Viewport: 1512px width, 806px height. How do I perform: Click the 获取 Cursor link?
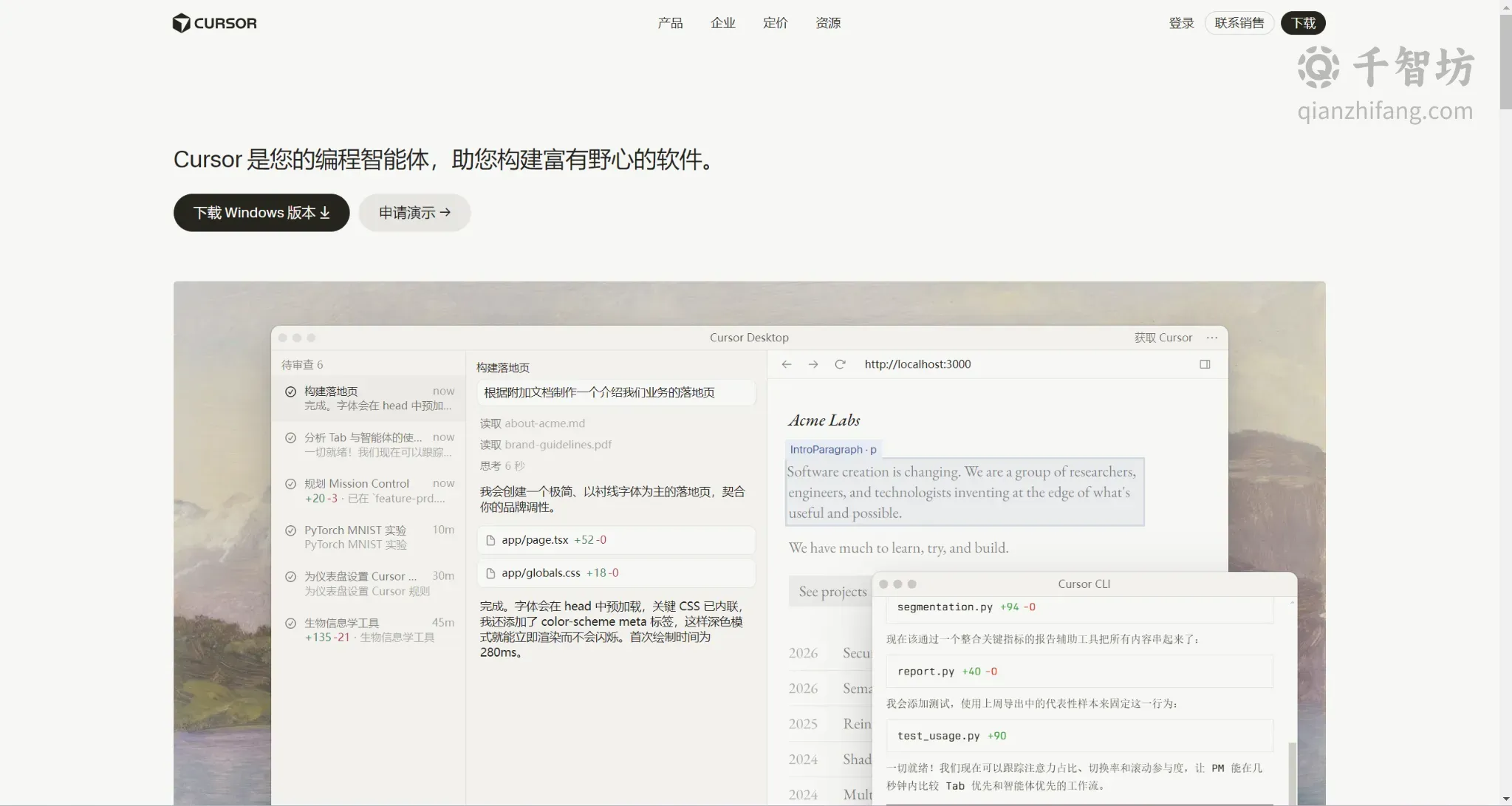coord(1163,338)
